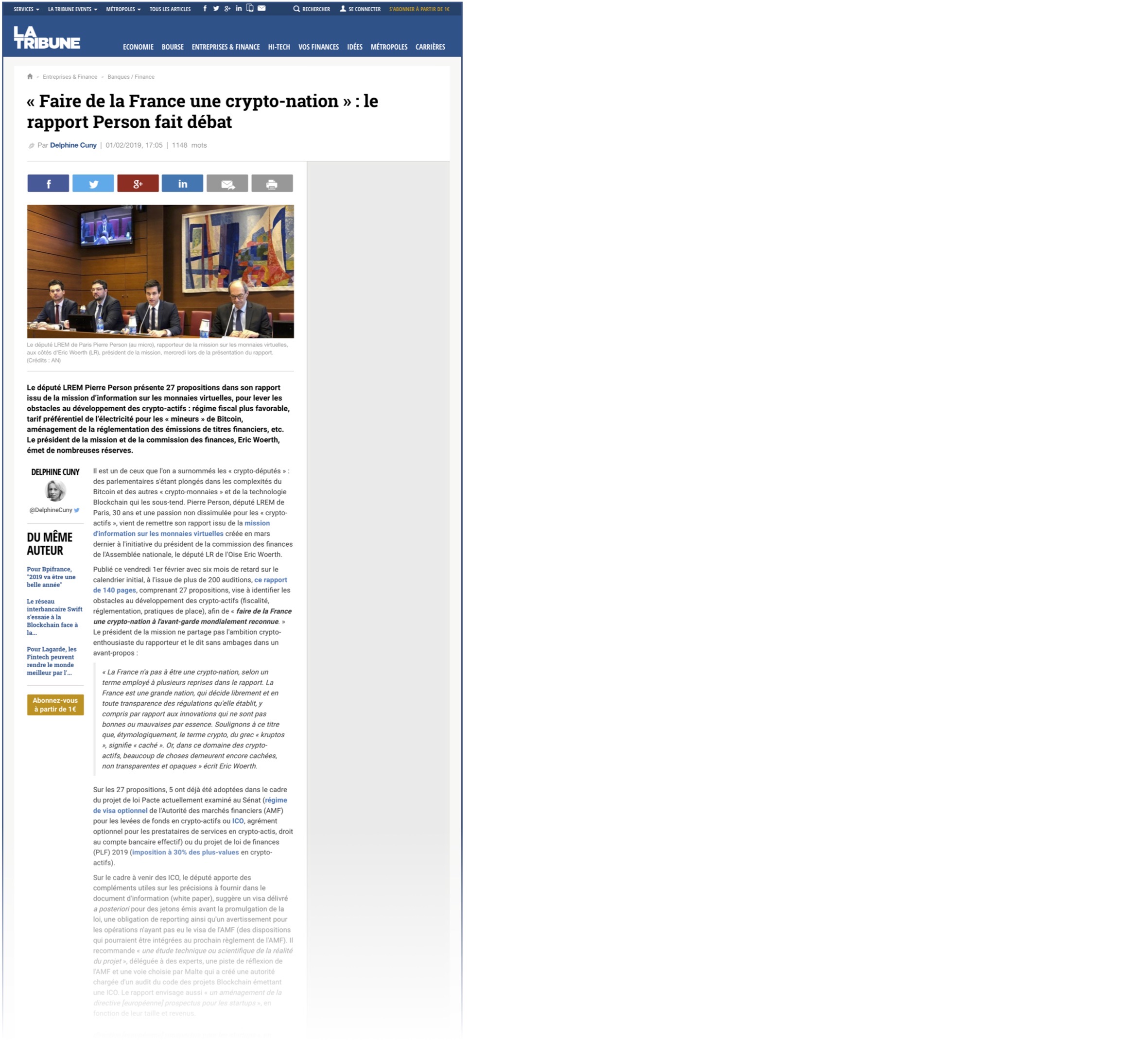Click Abonnez-vous à partir de 1€ button

coord(55,705)
